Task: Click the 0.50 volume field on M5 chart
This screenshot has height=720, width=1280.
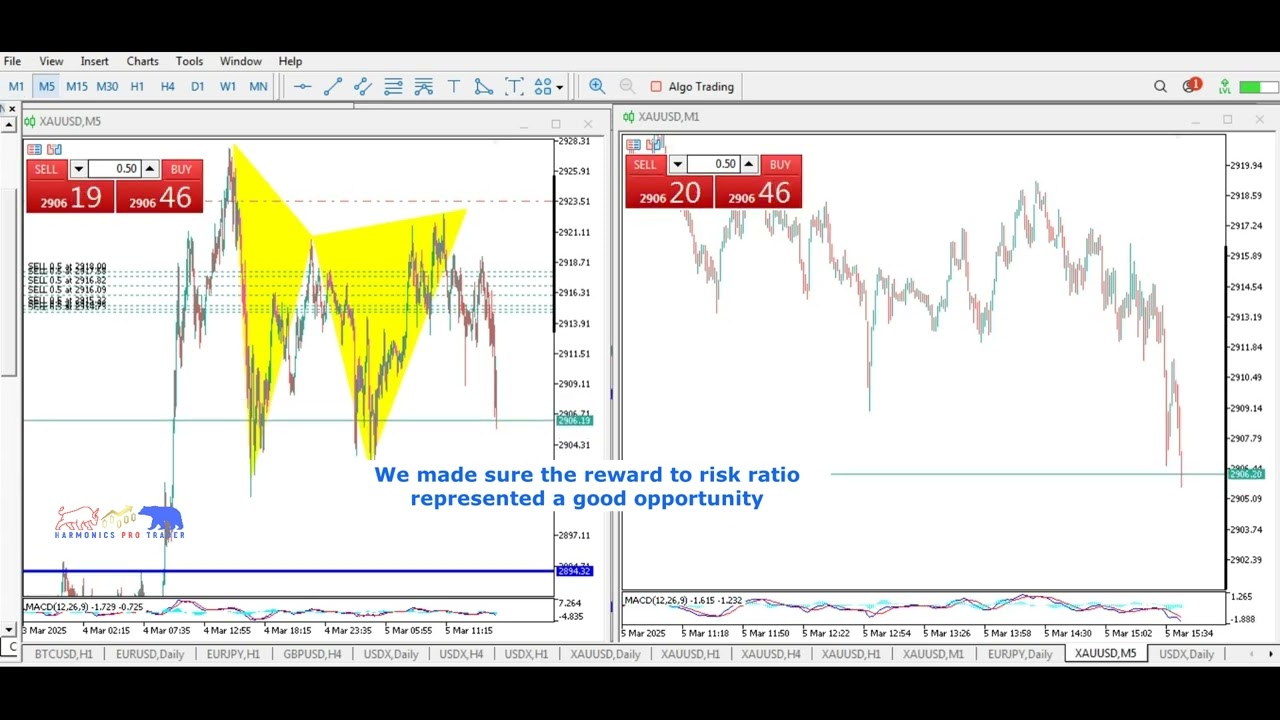Action: click(x=114, y=169)
